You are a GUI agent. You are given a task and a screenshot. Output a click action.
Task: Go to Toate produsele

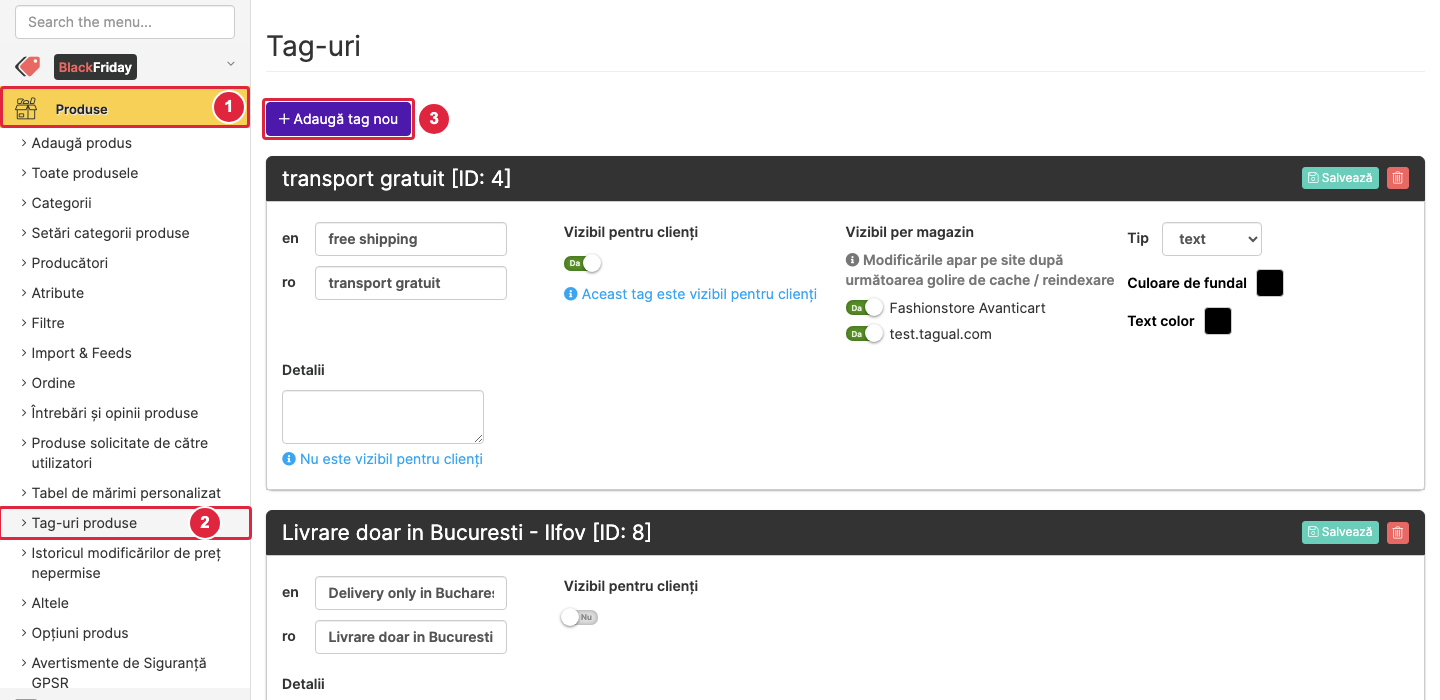[85, 173]
